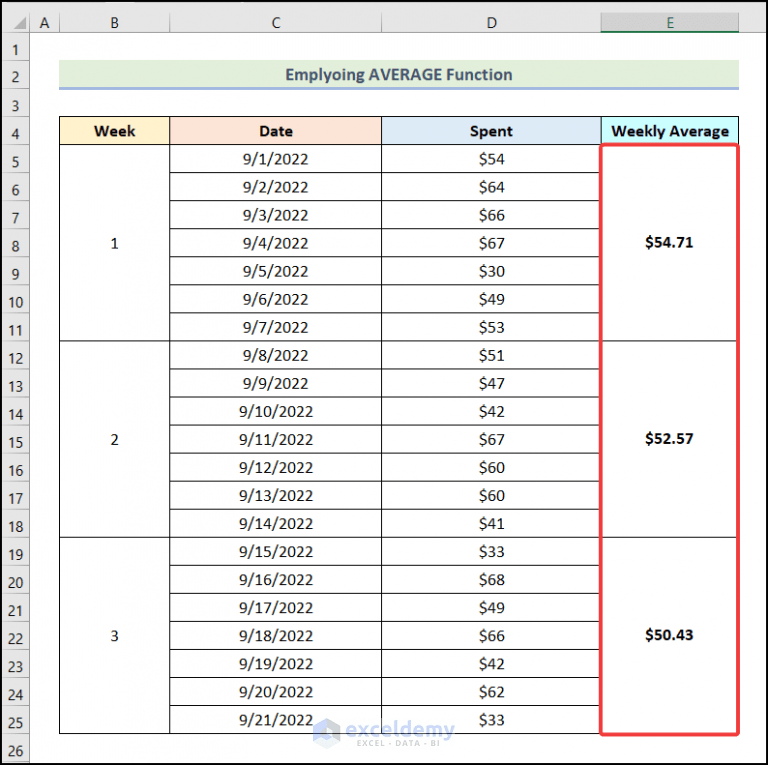Viewport: 768px width, 765px height.
Task: Select the $54 spent cell
Action: pyautogui.click(x=491, y=159)
